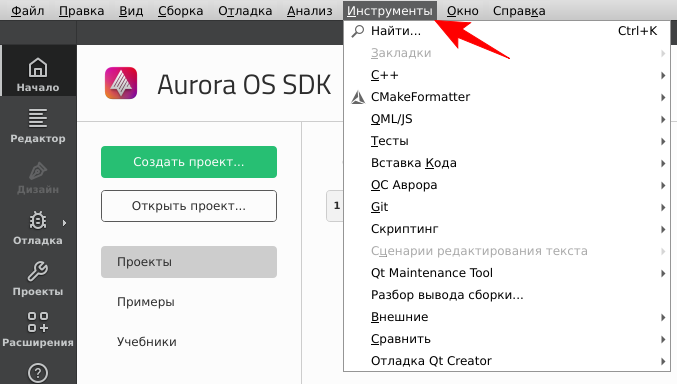The height and width of the screenshot is (384, 677).
Task: Select Тесты menu entry
Action: (x=507, y=141)
